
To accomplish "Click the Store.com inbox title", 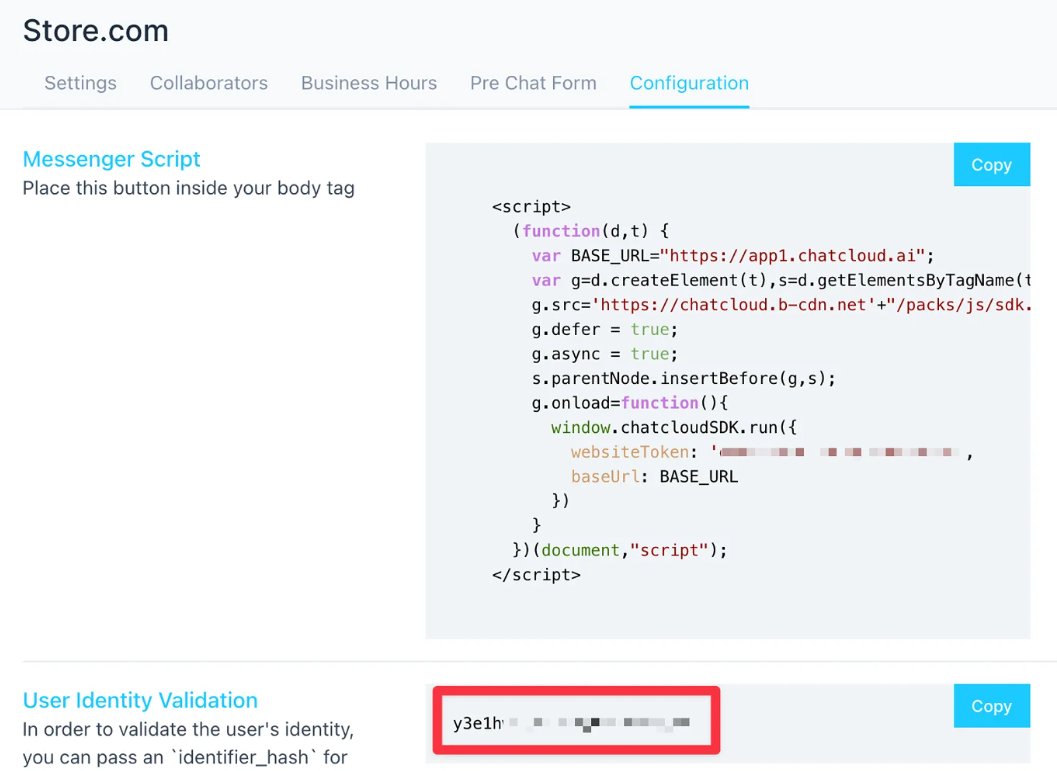I will coord(95,31).
